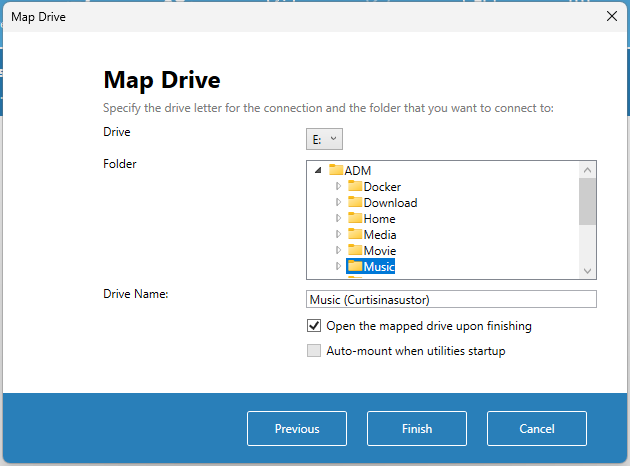
Task: Click the highlighted Music folder icon
Action: tap(355, 266)
